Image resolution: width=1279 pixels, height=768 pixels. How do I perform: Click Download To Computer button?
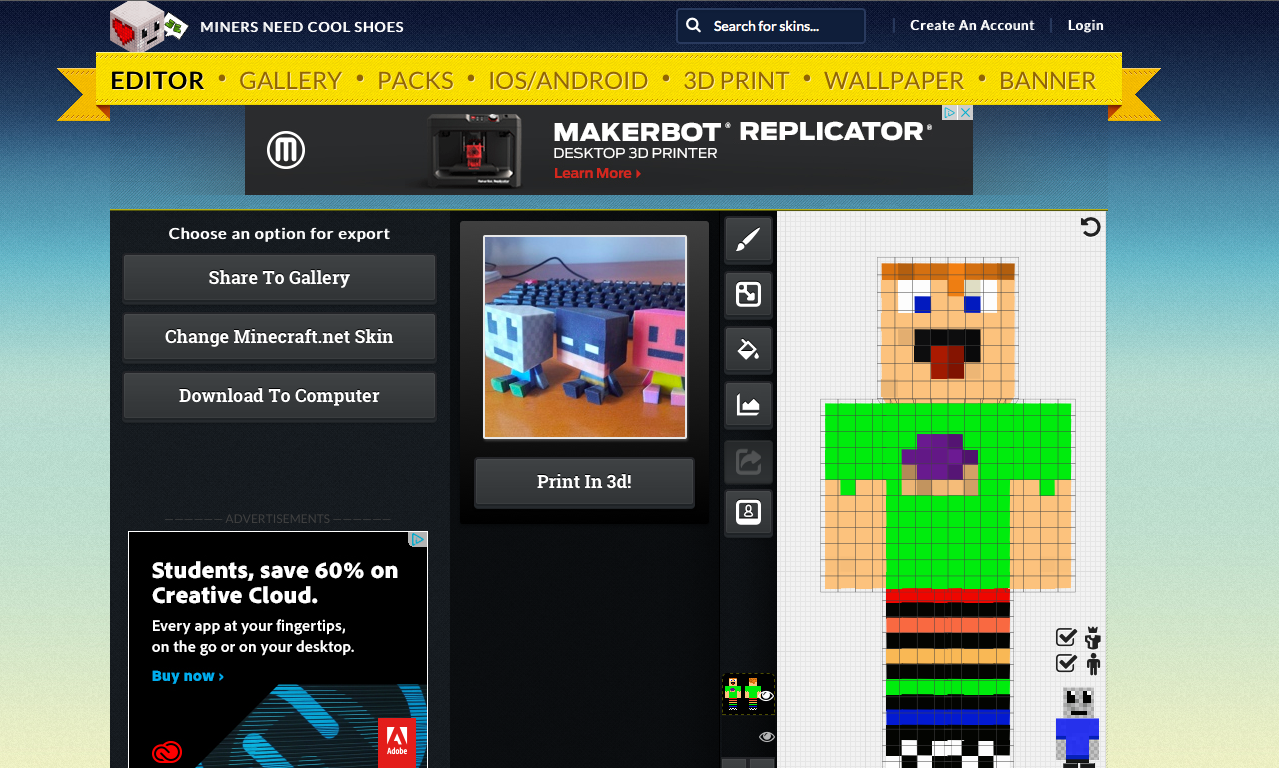point(279,396)
